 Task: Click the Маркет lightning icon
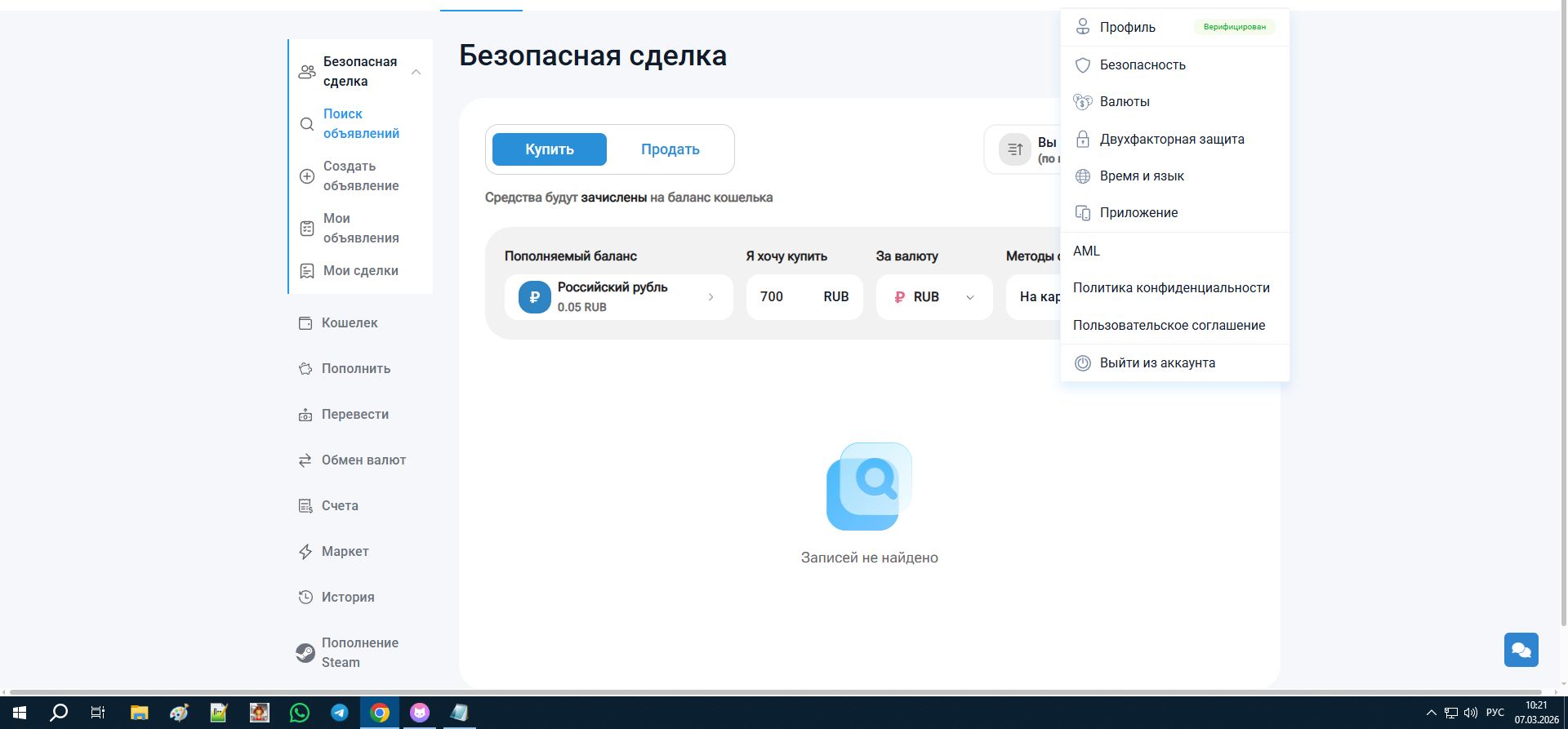coord(305,551)
